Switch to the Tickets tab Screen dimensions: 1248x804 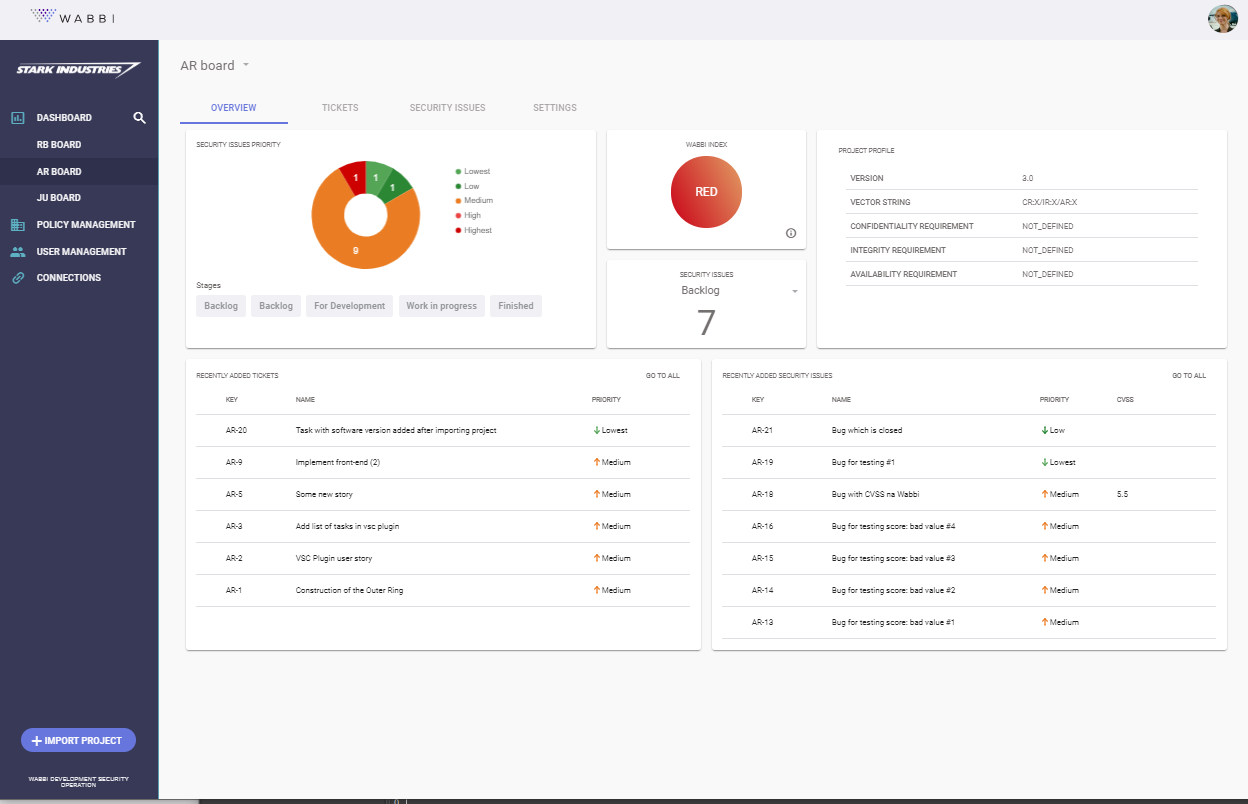pyautogui.click(x=340, y=107)
